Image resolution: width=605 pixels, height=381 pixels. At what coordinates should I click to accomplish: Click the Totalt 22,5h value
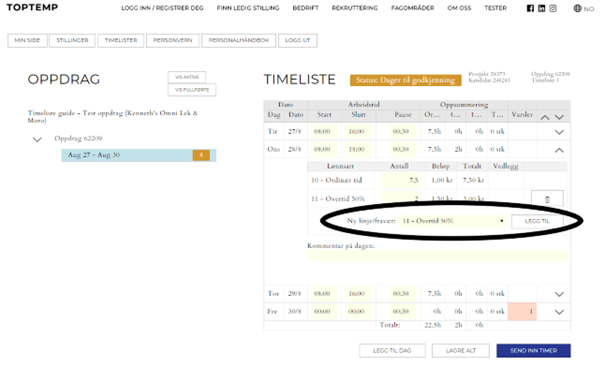pos(433,325)
